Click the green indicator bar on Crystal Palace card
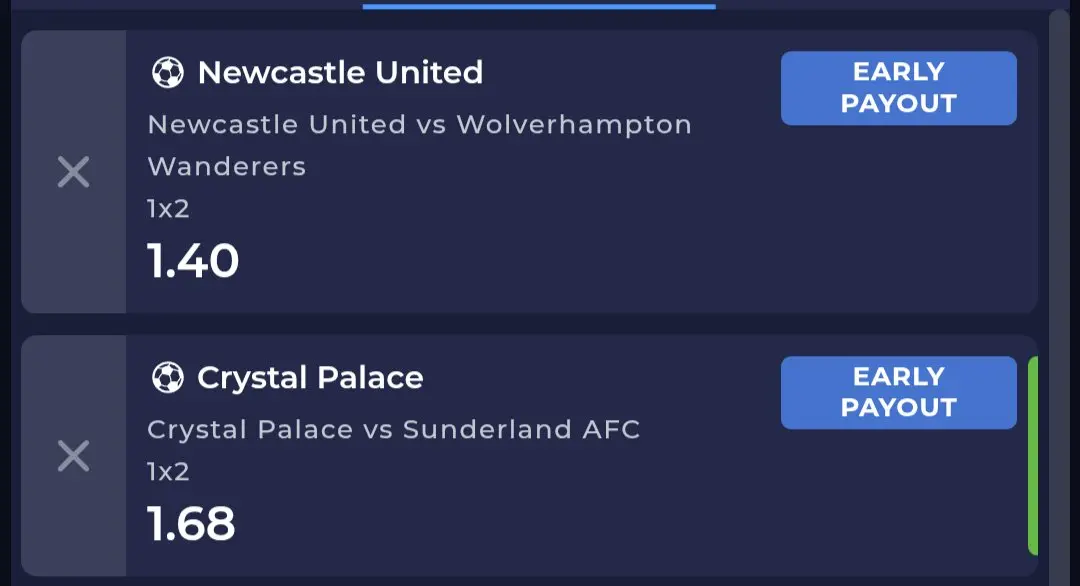Screen dimensions: 1080x586 coord(1032,455)
